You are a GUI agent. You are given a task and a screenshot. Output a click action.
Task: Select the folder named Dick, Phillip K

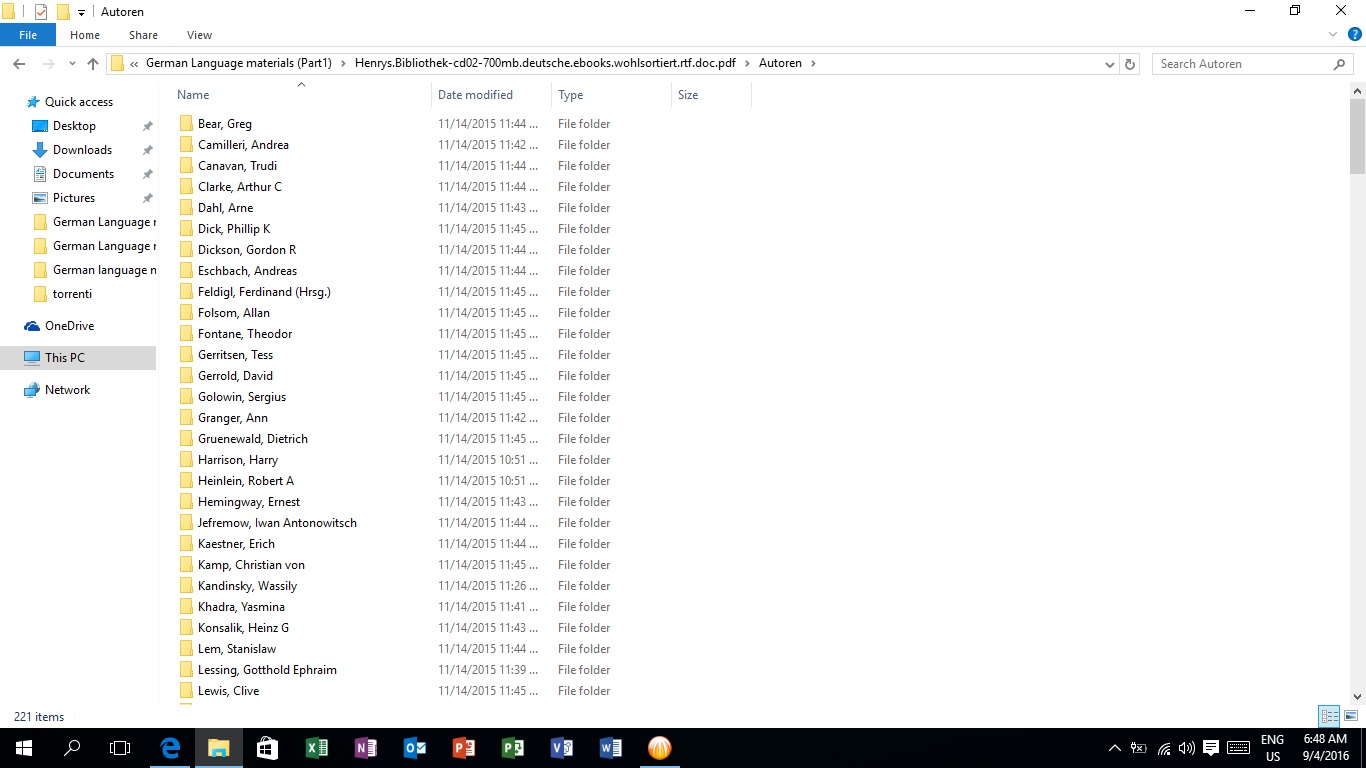pyautogui.click(x=234, y=229)
